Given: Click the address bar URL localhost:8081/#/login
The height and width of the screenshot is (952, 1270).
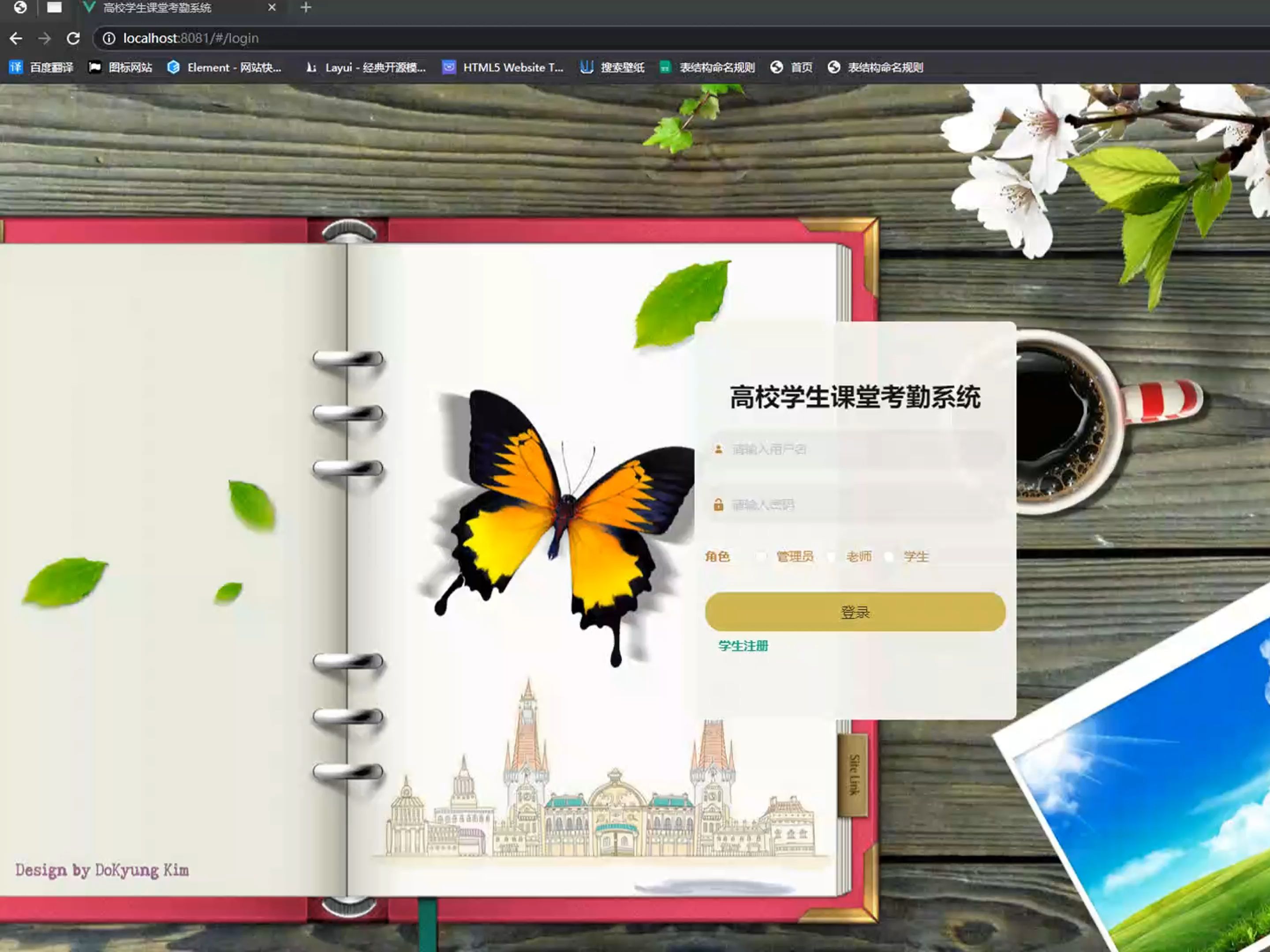Looking at the screenshot, I should tap(190, 38).
